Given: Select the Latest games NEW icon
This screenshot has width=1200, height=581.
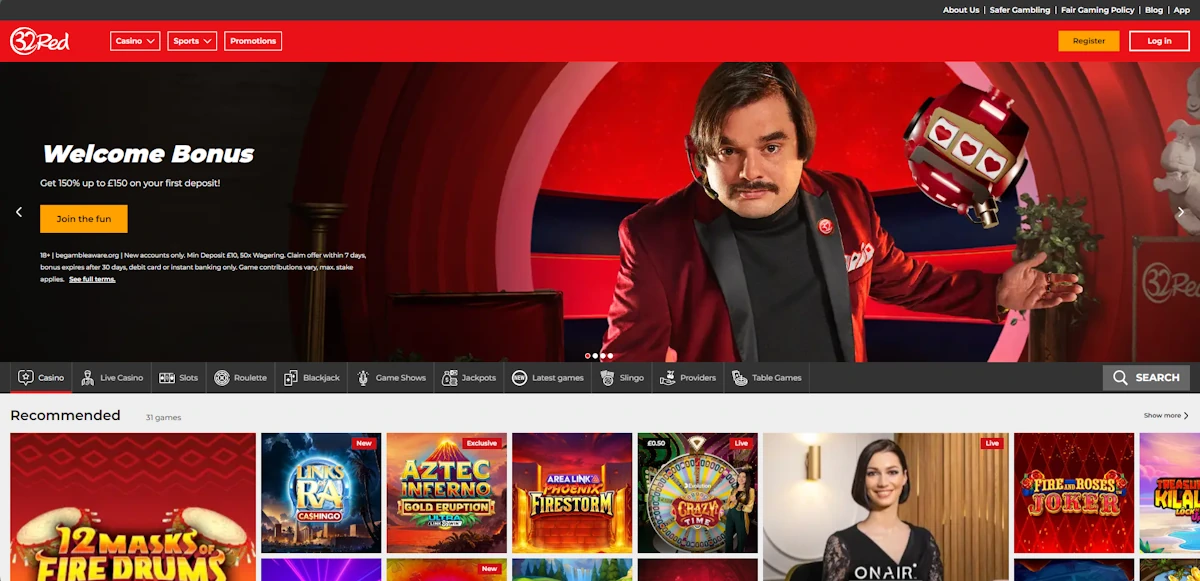Looking at the screenshot, I should [x=519, y=378].
